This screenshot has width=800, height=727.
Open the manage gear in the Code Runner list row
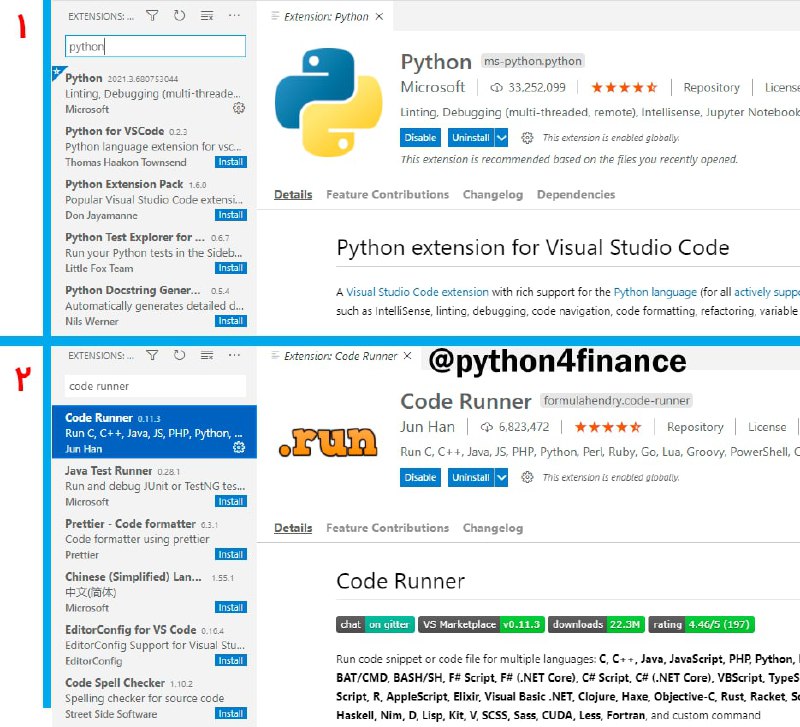point(239,447)
